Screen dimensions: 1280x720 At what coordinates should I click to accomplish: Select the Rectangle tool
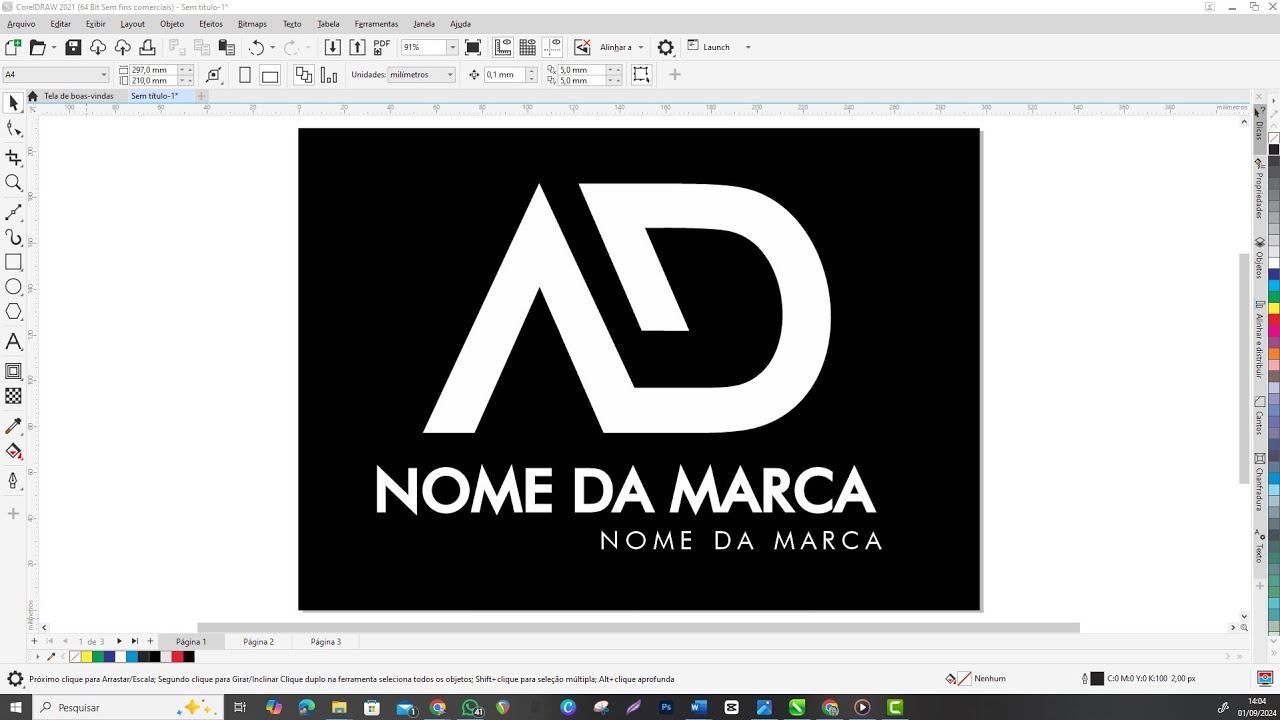(13, 262)
